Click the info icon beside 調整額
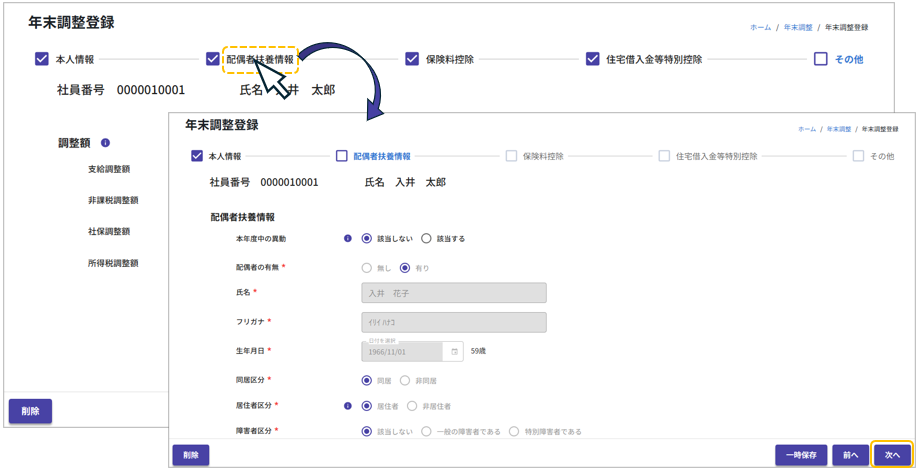921x472 pixels. [106, 143]
